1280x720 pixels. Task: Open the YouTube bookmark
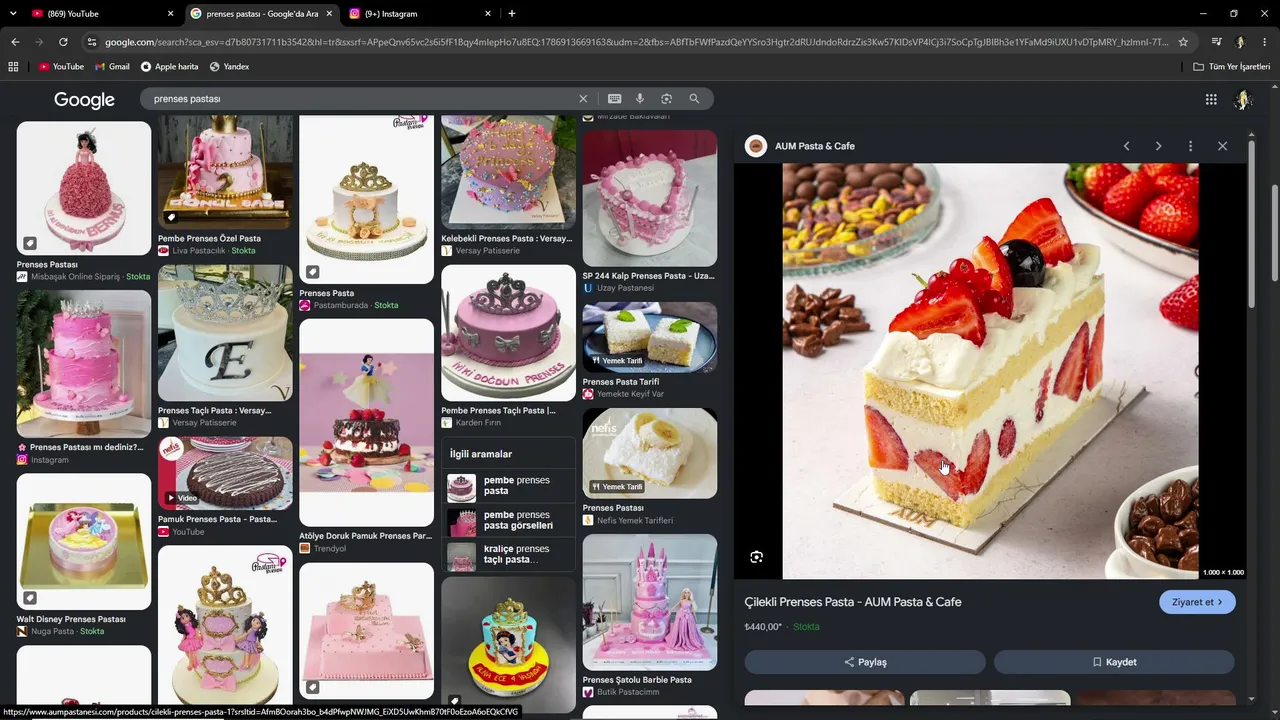pos(61,67)
